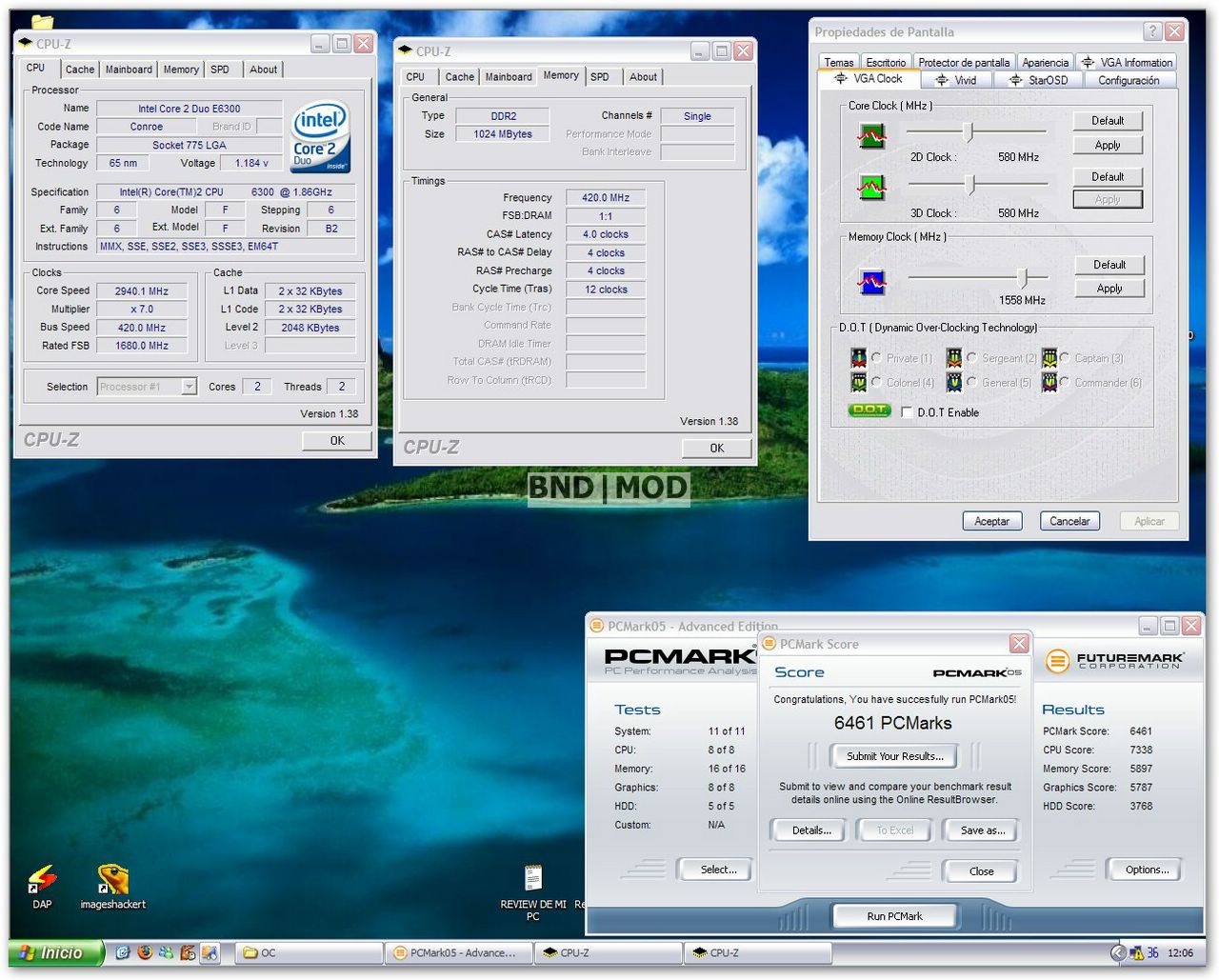Click the 2D core clock graph icon
This screenshot has height=980, width=1219.
point(871,136)
